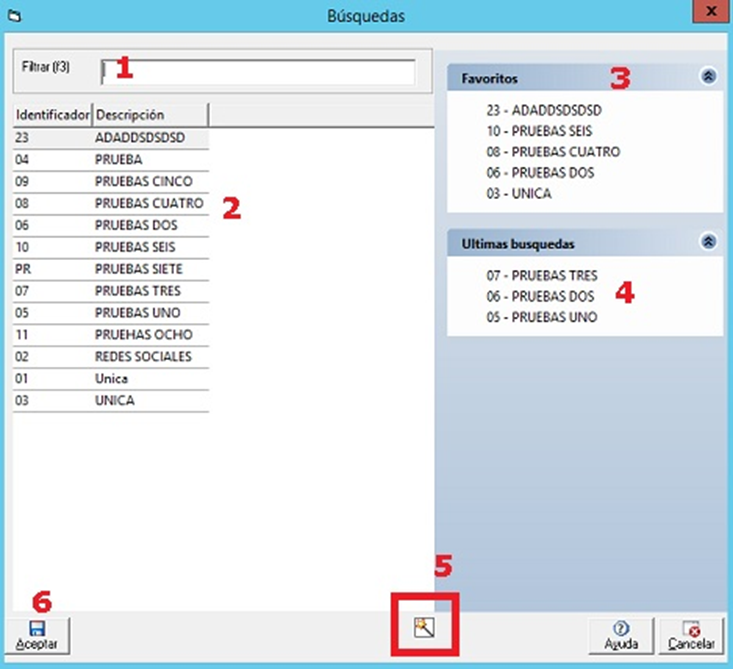This screenshot has height=669, width=733.
Task: Open favorite 03 - UNICA
Action: pos(518,193)
